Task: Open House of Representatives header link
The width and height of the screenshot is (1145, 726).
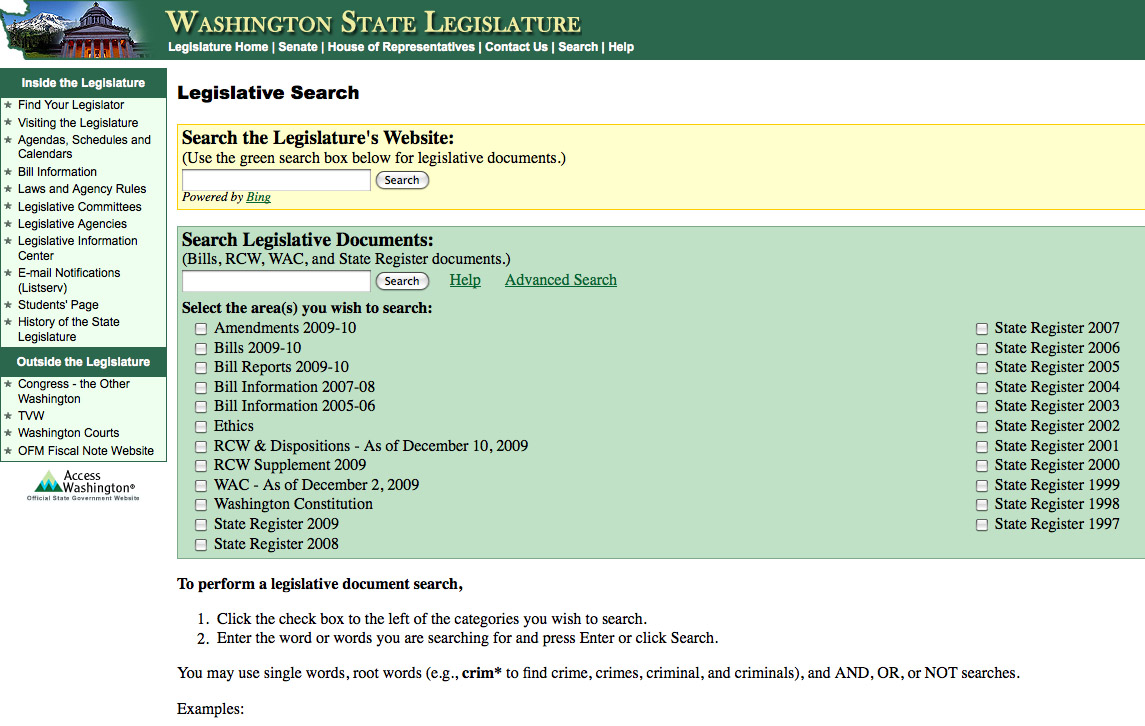Action: pyautogui.click(x=401, y=47)
